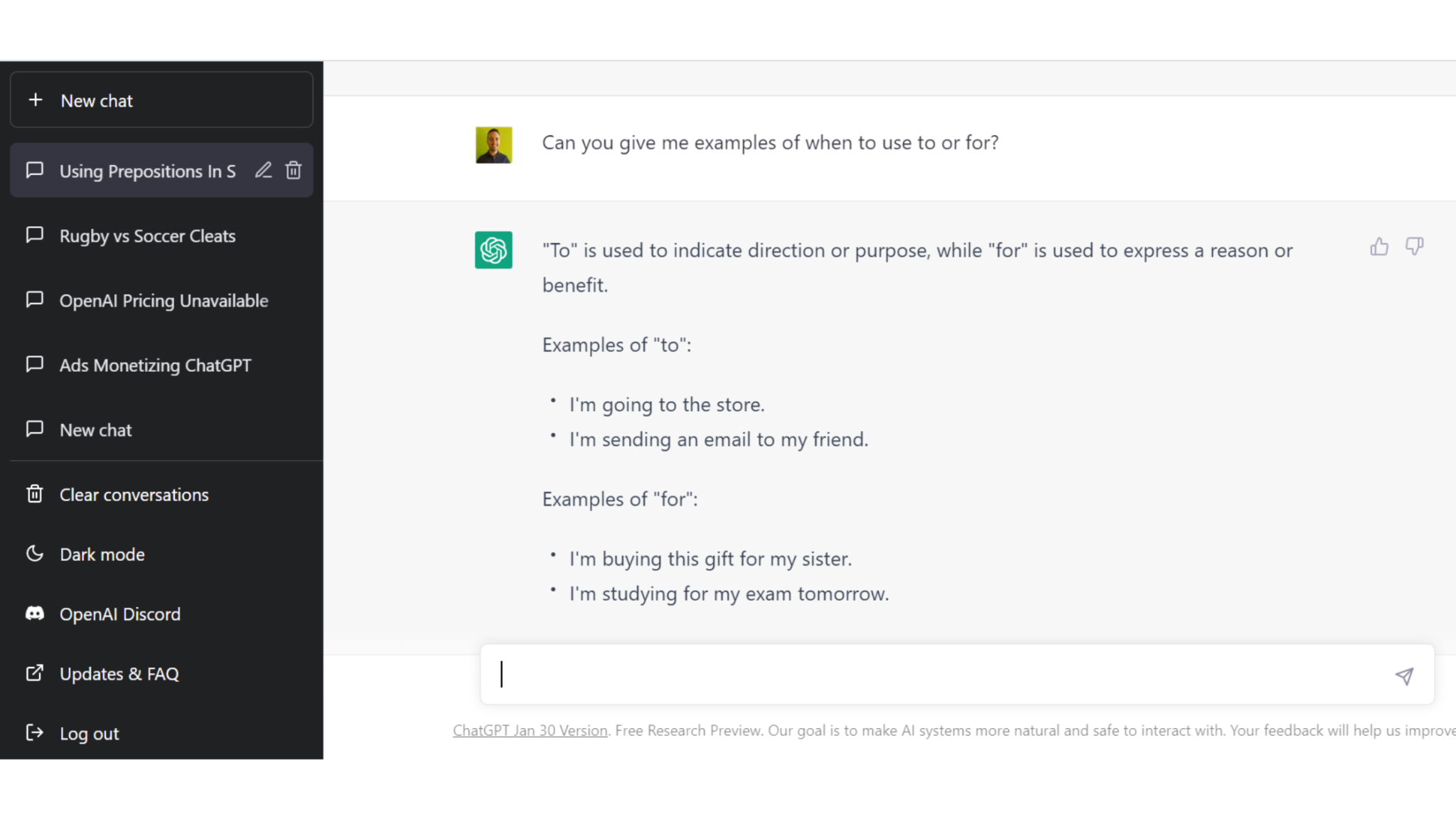Click the thumbs down icon on the response

pos(1414,247)
